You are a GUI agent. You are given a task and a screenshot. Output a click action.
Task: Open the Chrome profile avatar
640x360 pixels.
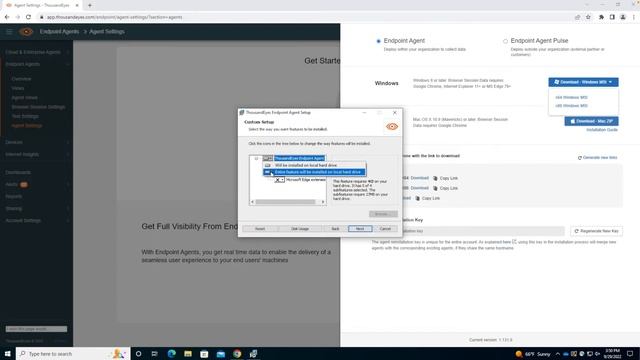point(623,17)
